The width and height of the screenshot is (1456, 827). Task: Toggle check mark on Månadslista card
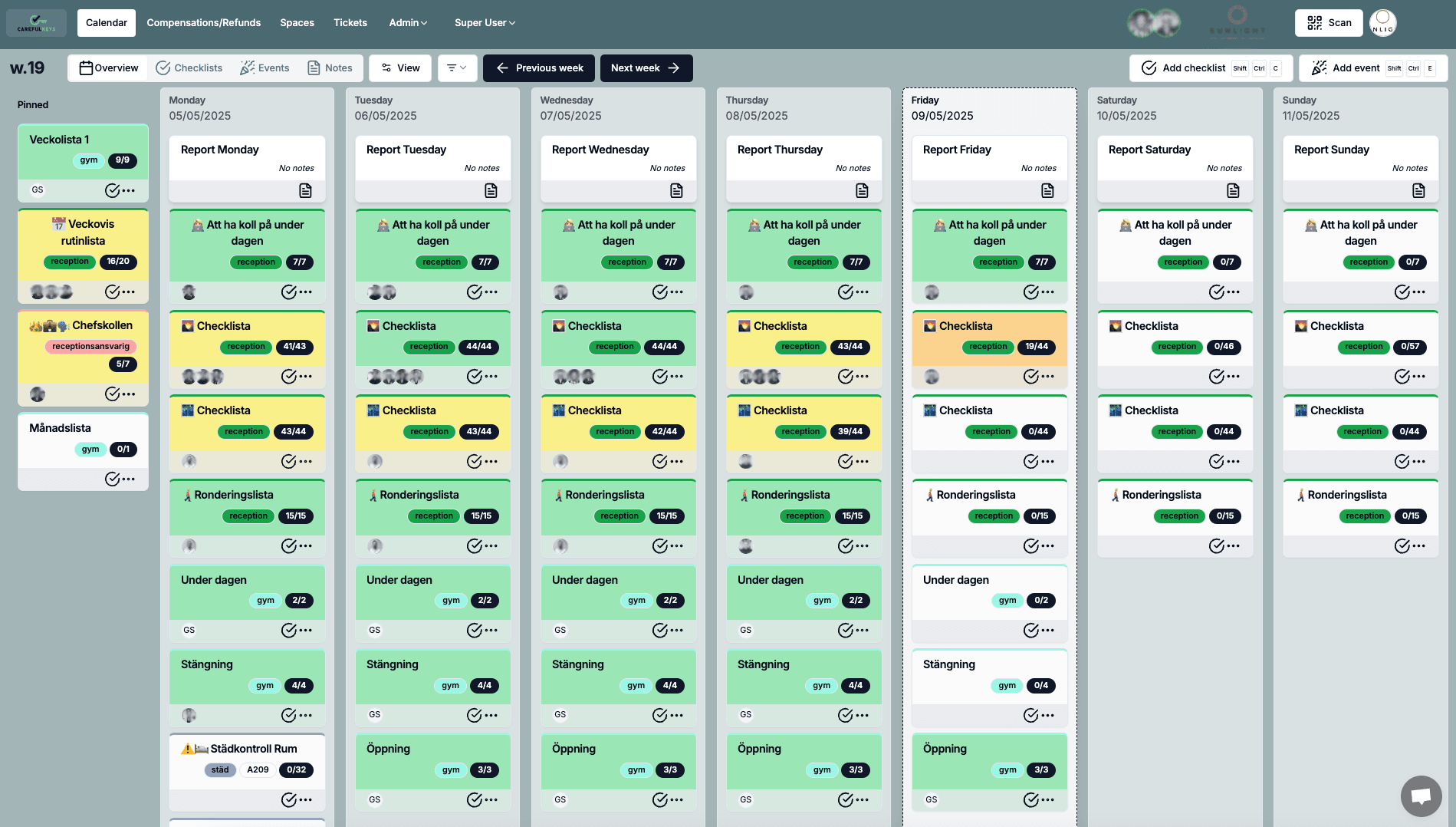tap(113, 479)
